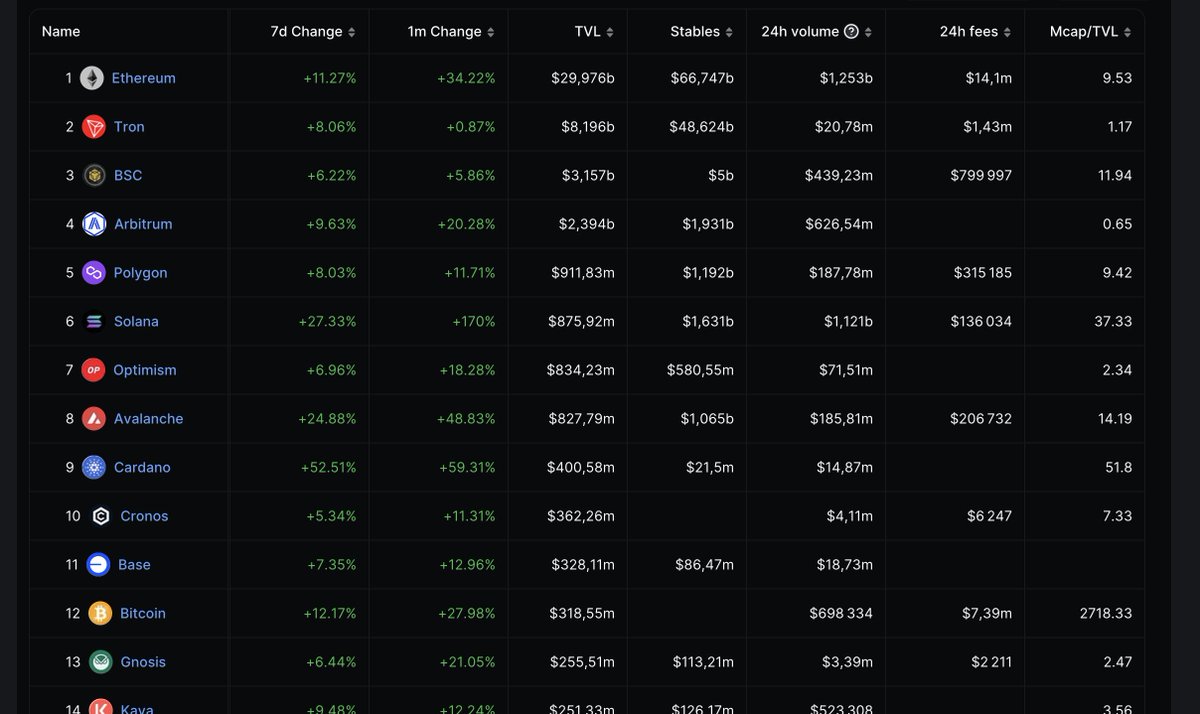Sort by 24h volume arrows
Screen dimensions: 1200x714
868,32
